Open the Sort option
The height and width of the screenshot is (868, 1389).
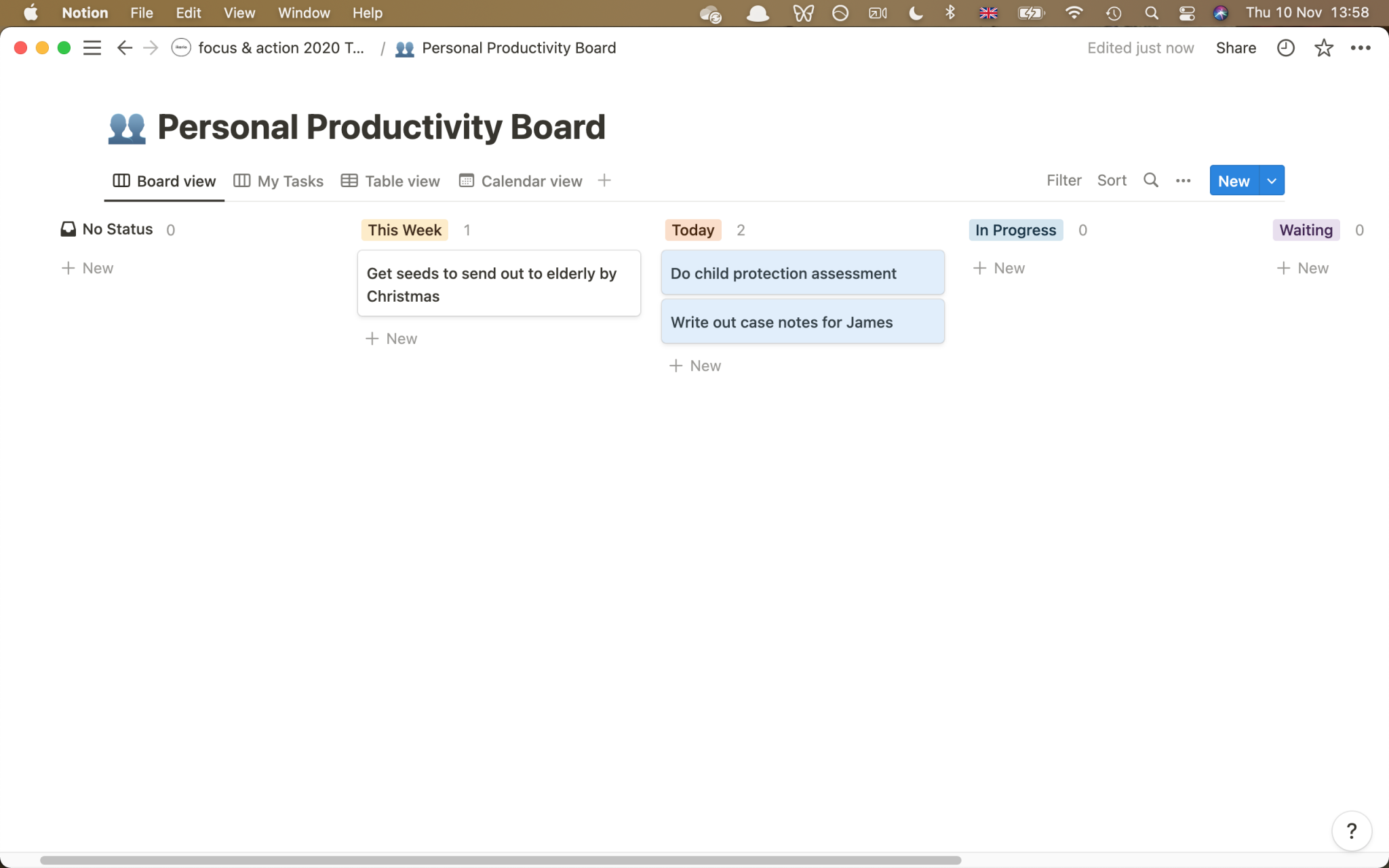pyautogui.click(x=1112, y=180)
